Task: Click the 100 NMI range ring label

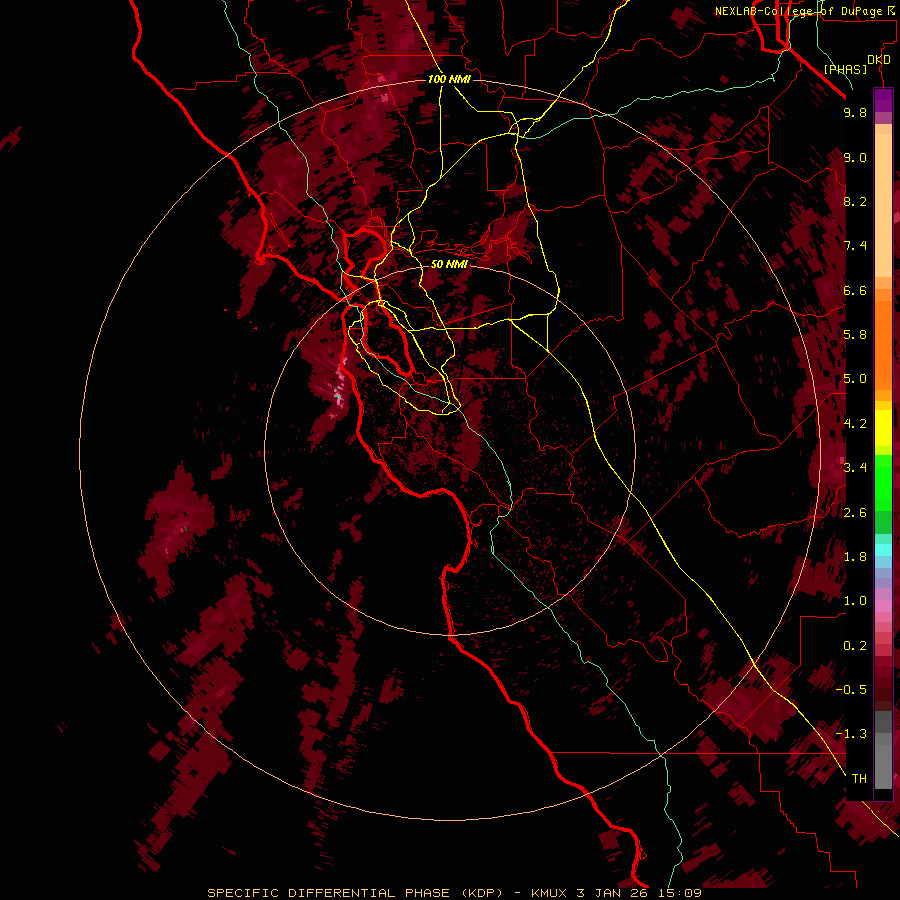Action: 449,79
